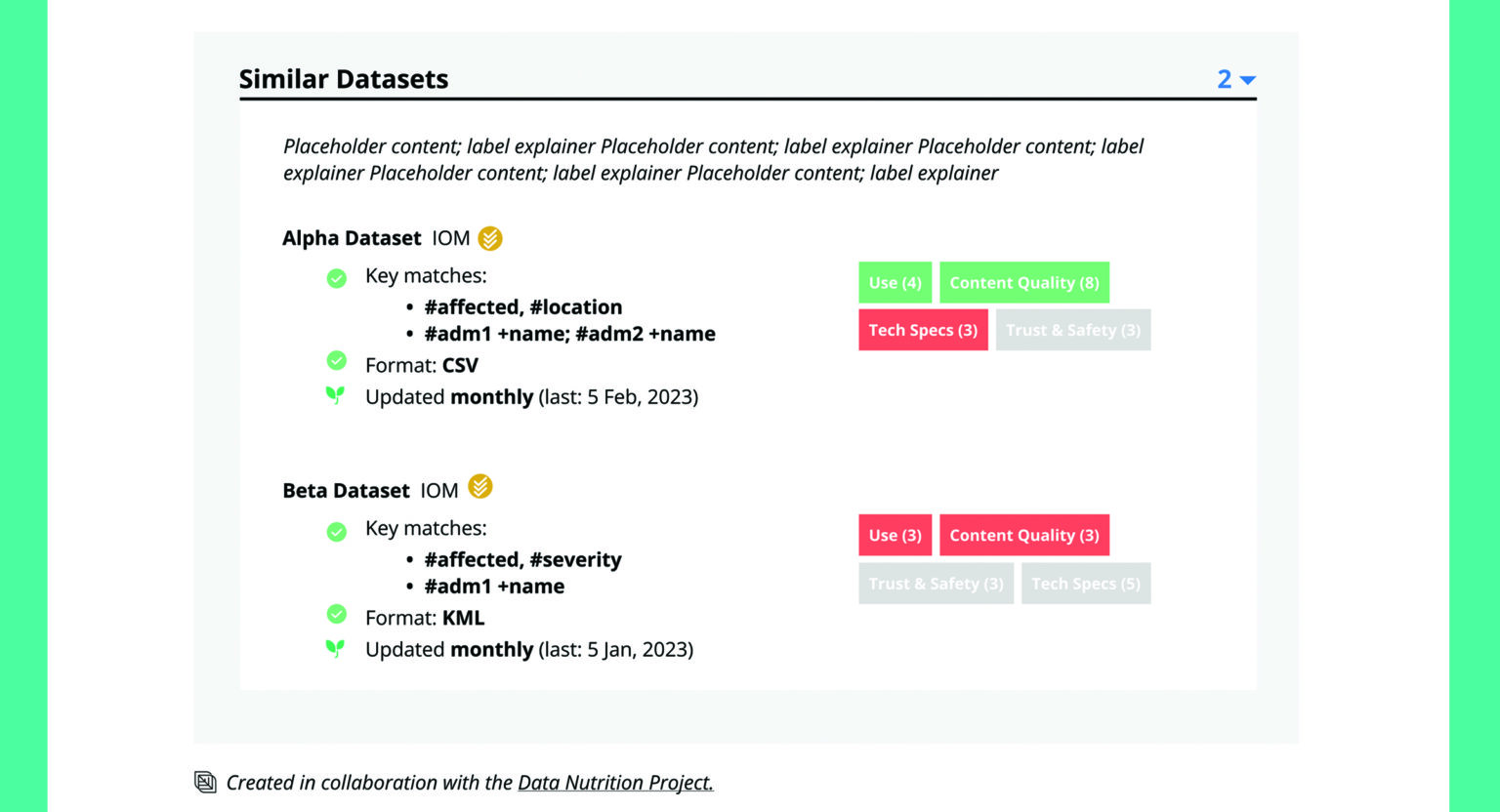Click Alpha Dataset Format CSV check icon
Image resolution: width=1500 pixels, height=812 pixels.
click(337, 361)
